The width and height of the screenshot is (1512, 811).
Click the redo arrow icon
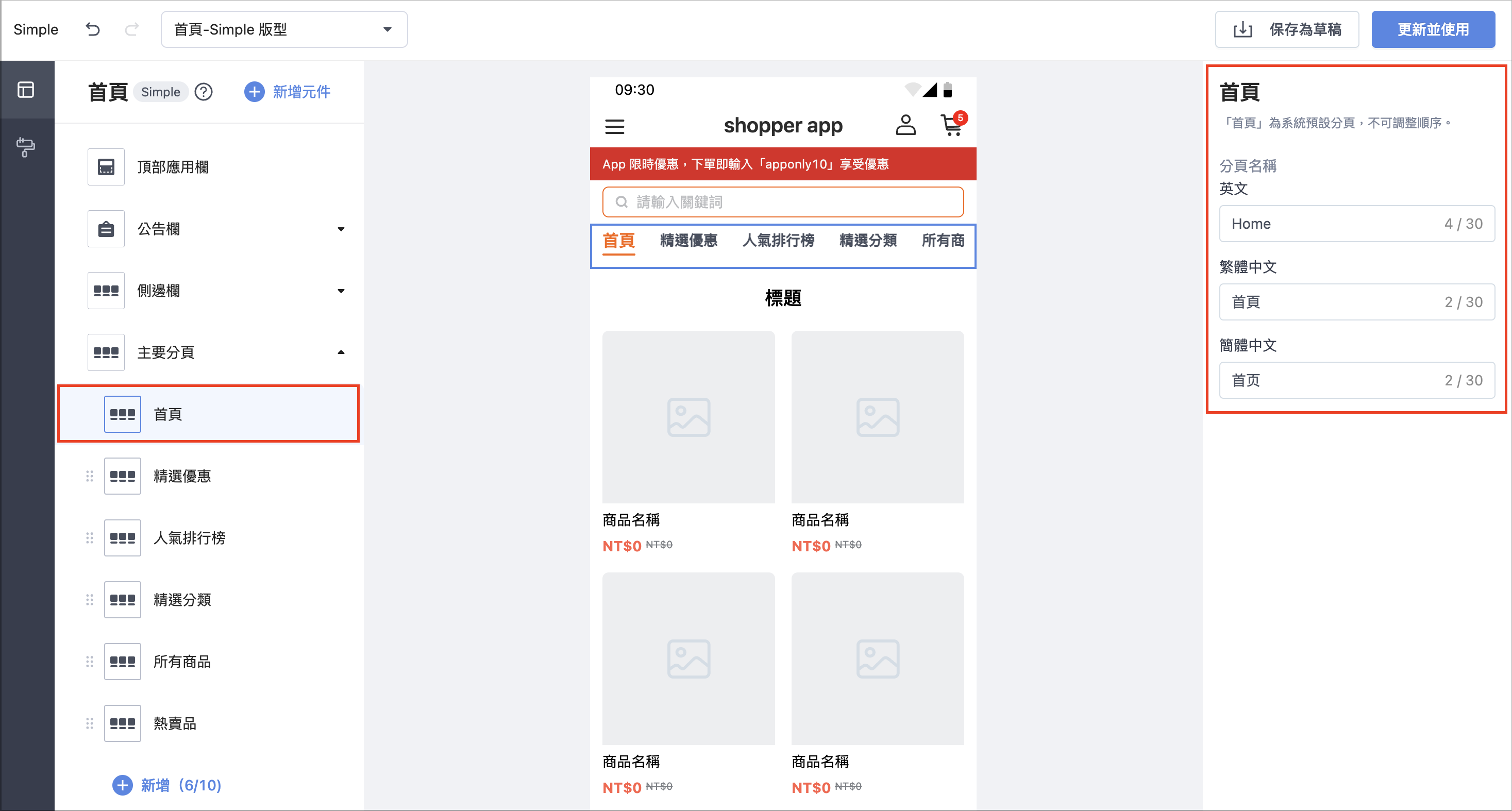(132, 29)
